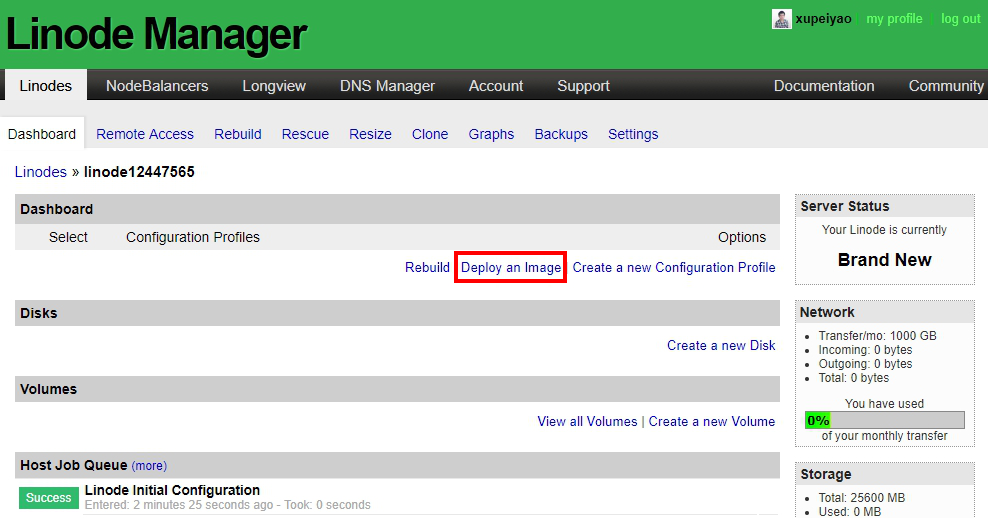Open the Support tab
This screenshot has height=518, width=988.
pyautogui.click(x=583, y=86)
